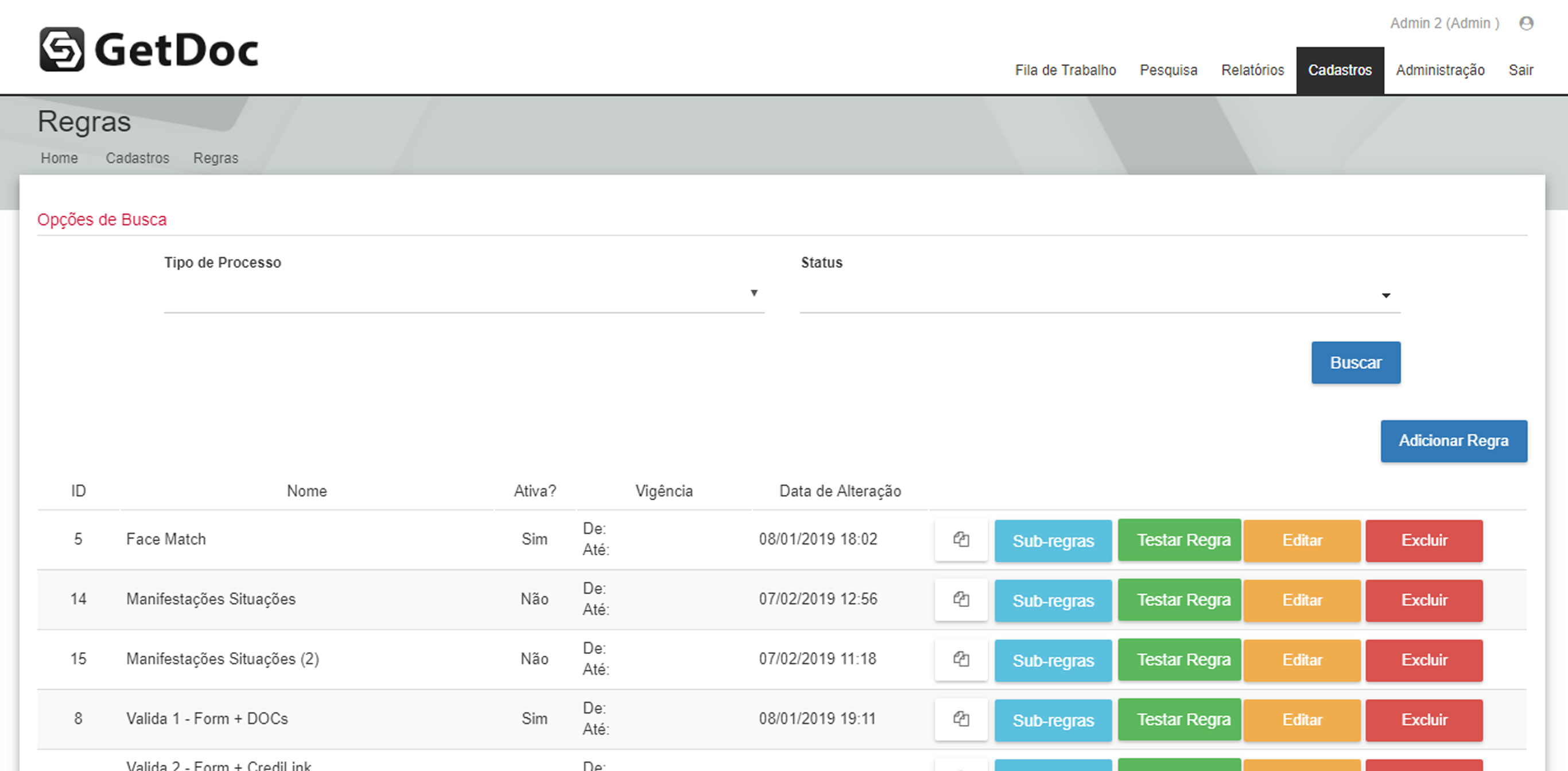1568x771 pixels.
Task: Expand the Status dropdown
Action: [1100, 295]
